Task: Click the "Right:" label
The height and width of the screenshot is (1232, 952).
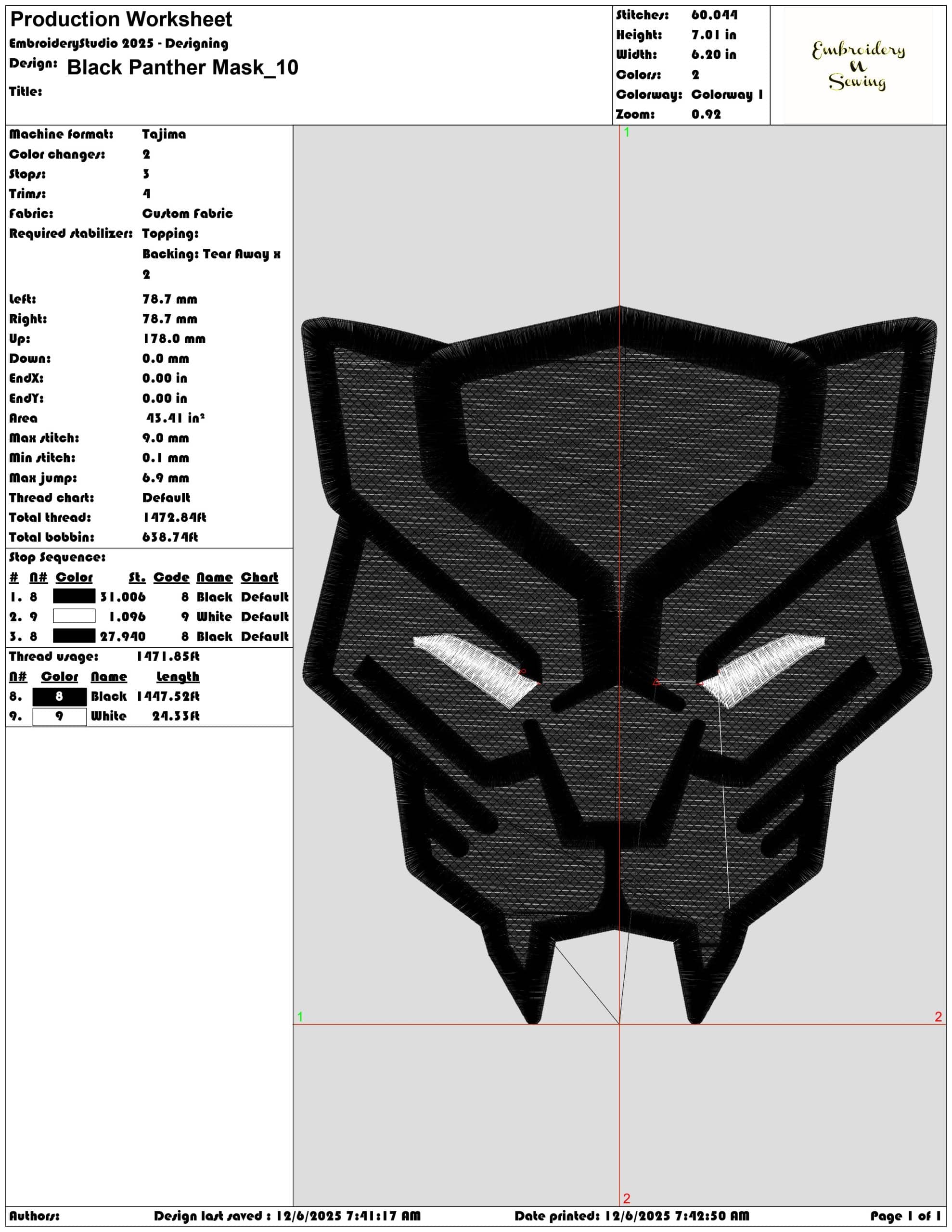Action: [27, 319]
